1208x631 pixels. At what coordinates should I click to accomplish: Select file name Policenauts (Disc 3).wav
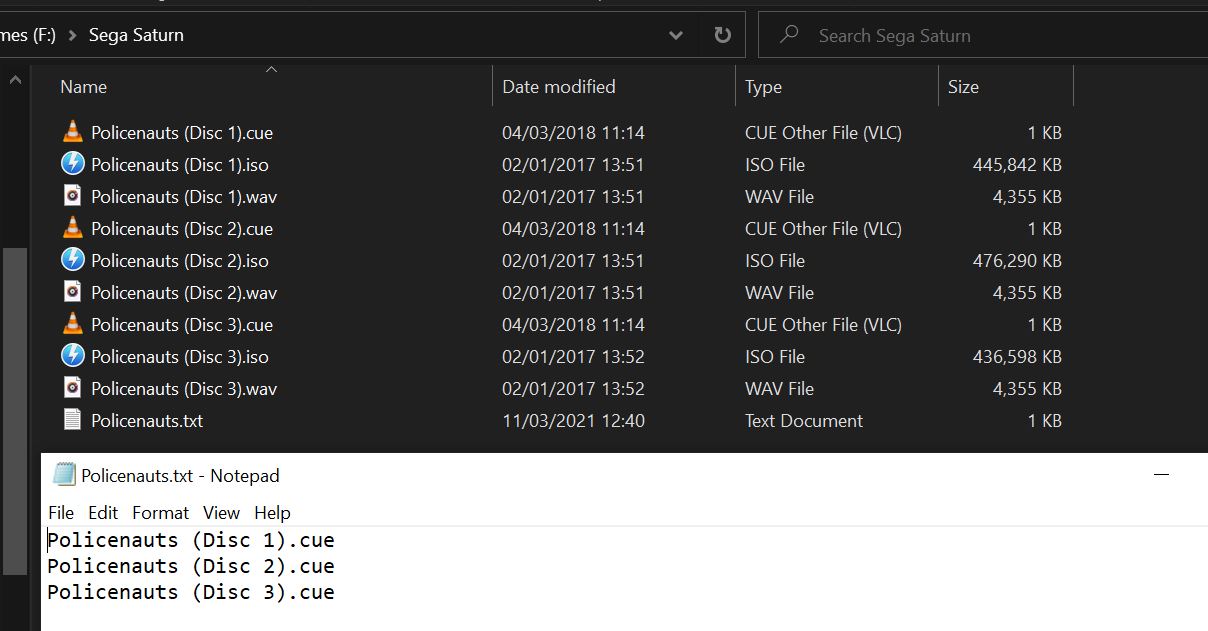[x=184, y=388]
